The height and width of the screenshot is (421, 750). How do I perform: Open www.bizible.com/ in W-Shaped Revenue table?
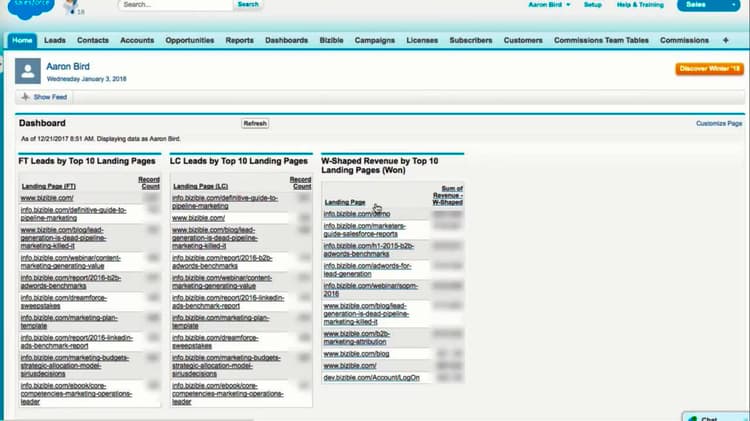tap(350, 366)
